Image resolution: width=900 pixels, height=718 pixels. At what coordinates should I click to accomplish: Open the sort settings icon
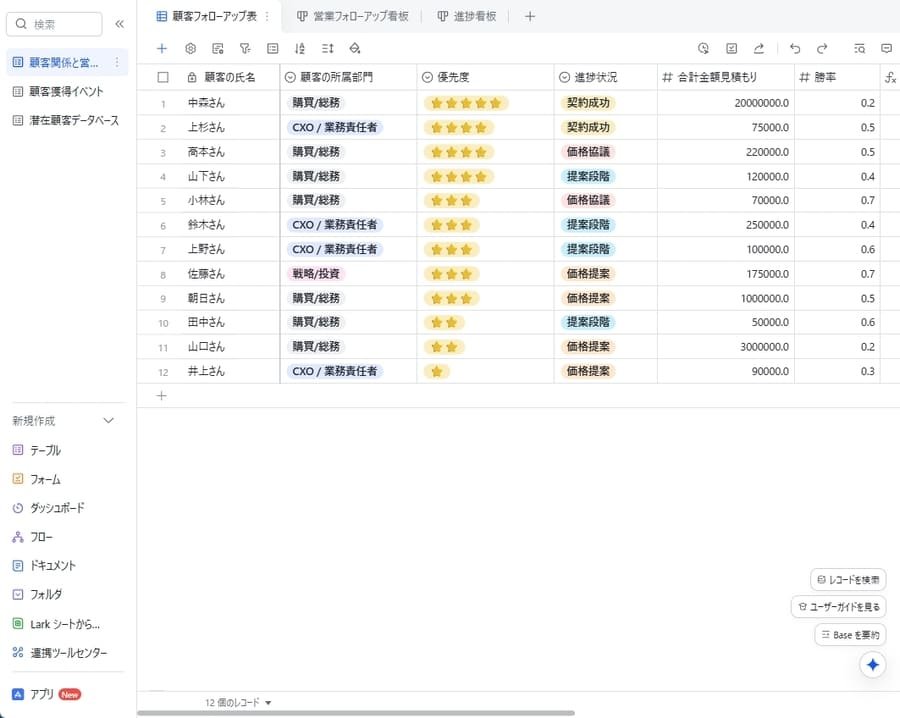point(299,48)
